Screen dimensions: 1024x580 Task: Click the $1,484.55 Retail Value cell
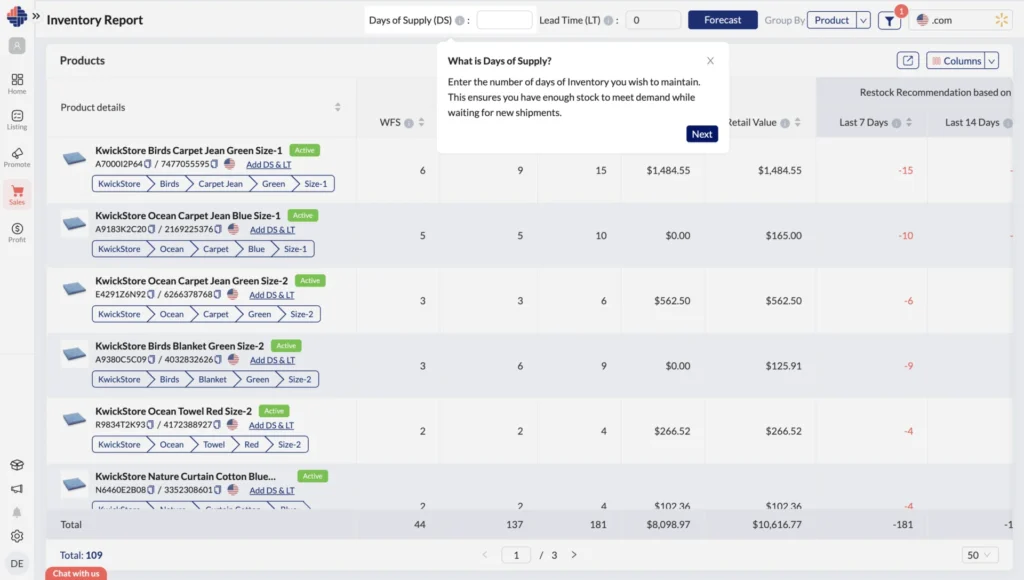point(779,170)
